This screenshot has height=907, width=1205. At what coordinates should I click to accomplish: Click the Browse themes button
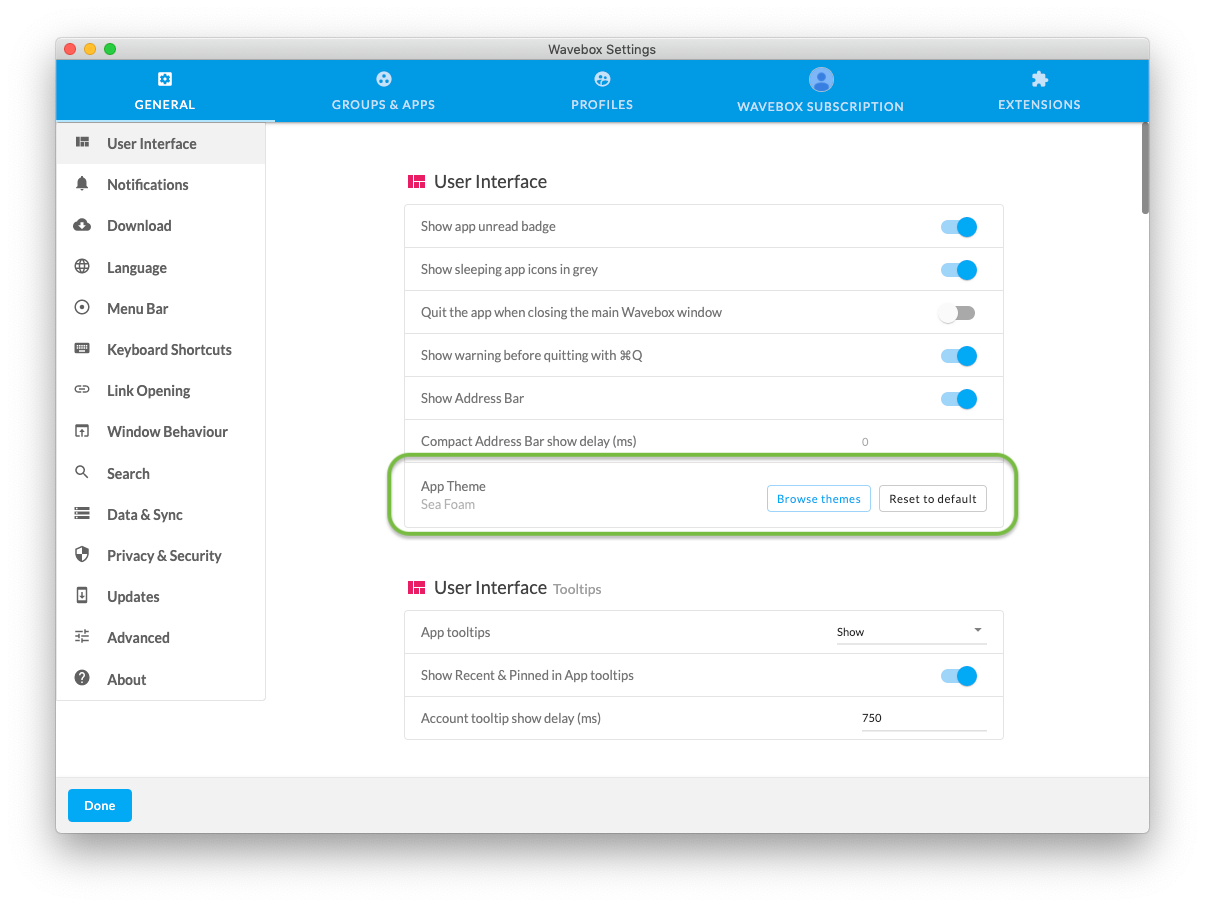point(819,499)
